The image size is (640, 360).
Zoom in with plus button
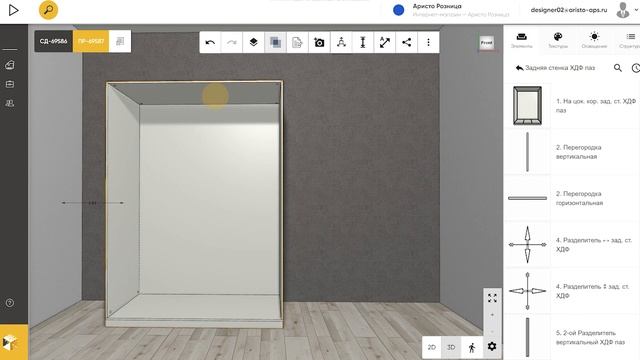click(492, 315)
